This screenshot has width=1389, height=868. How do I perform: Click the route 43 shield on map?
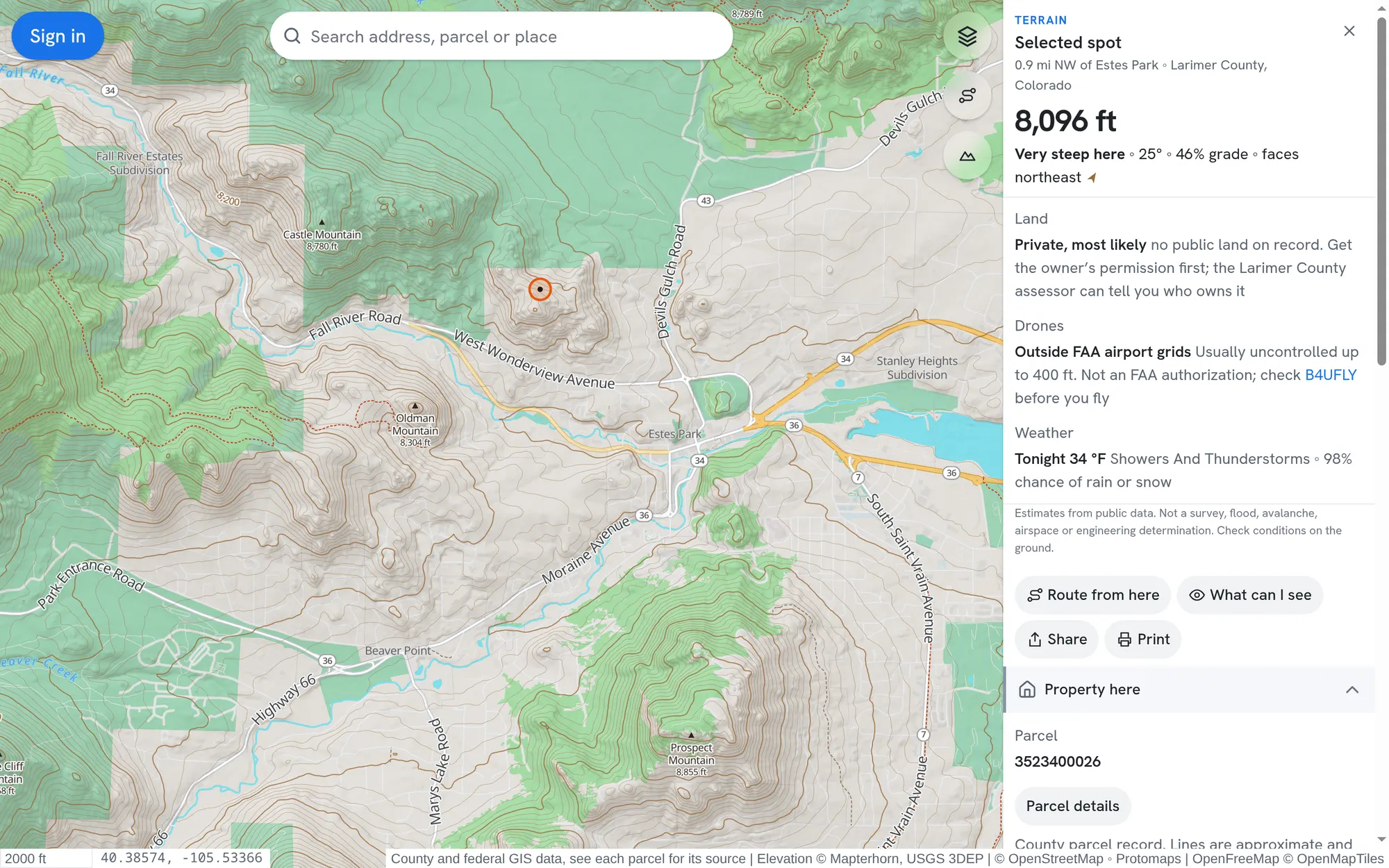pyautogui.click(x=706, y=201)
